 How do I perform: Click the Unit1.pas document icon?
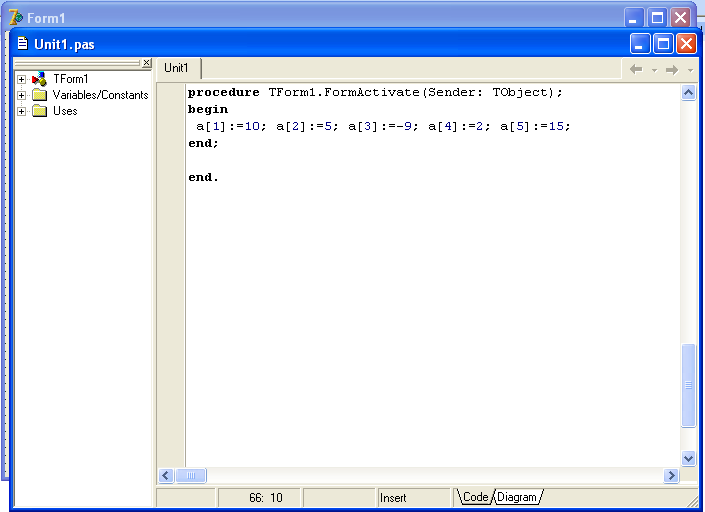point(22,43)
